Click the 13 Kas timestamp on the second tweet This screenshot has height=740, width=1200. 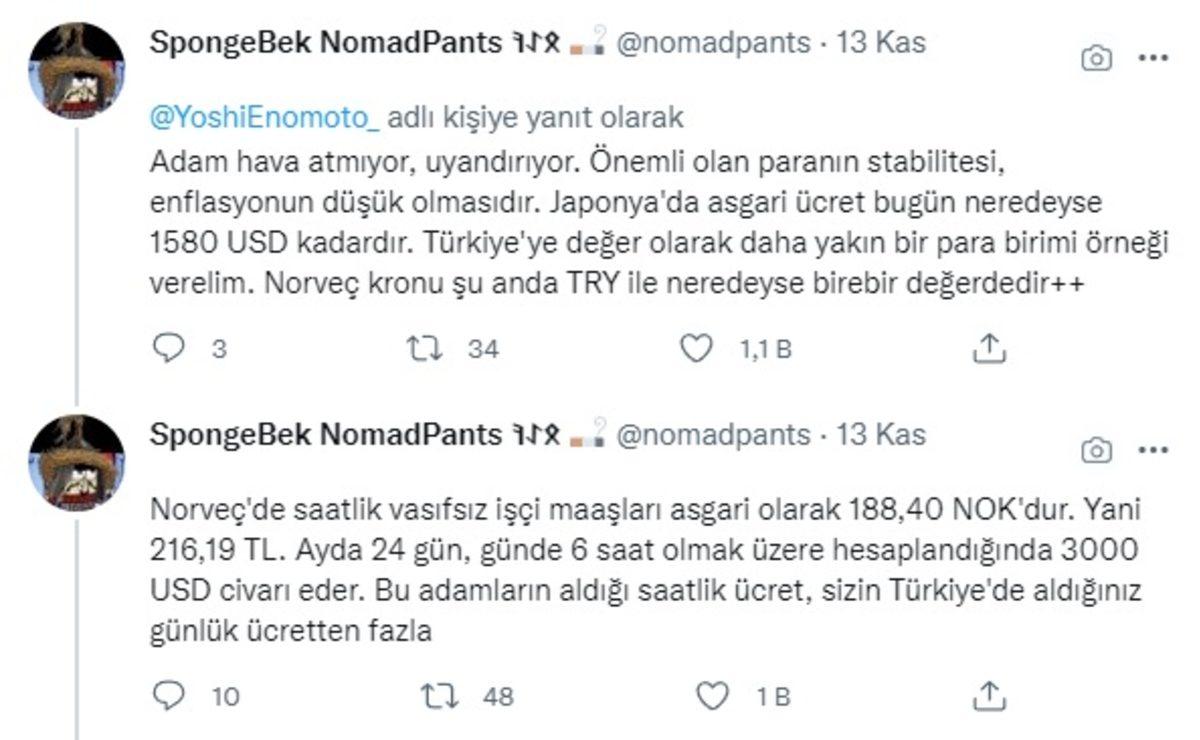click(890, 435)
